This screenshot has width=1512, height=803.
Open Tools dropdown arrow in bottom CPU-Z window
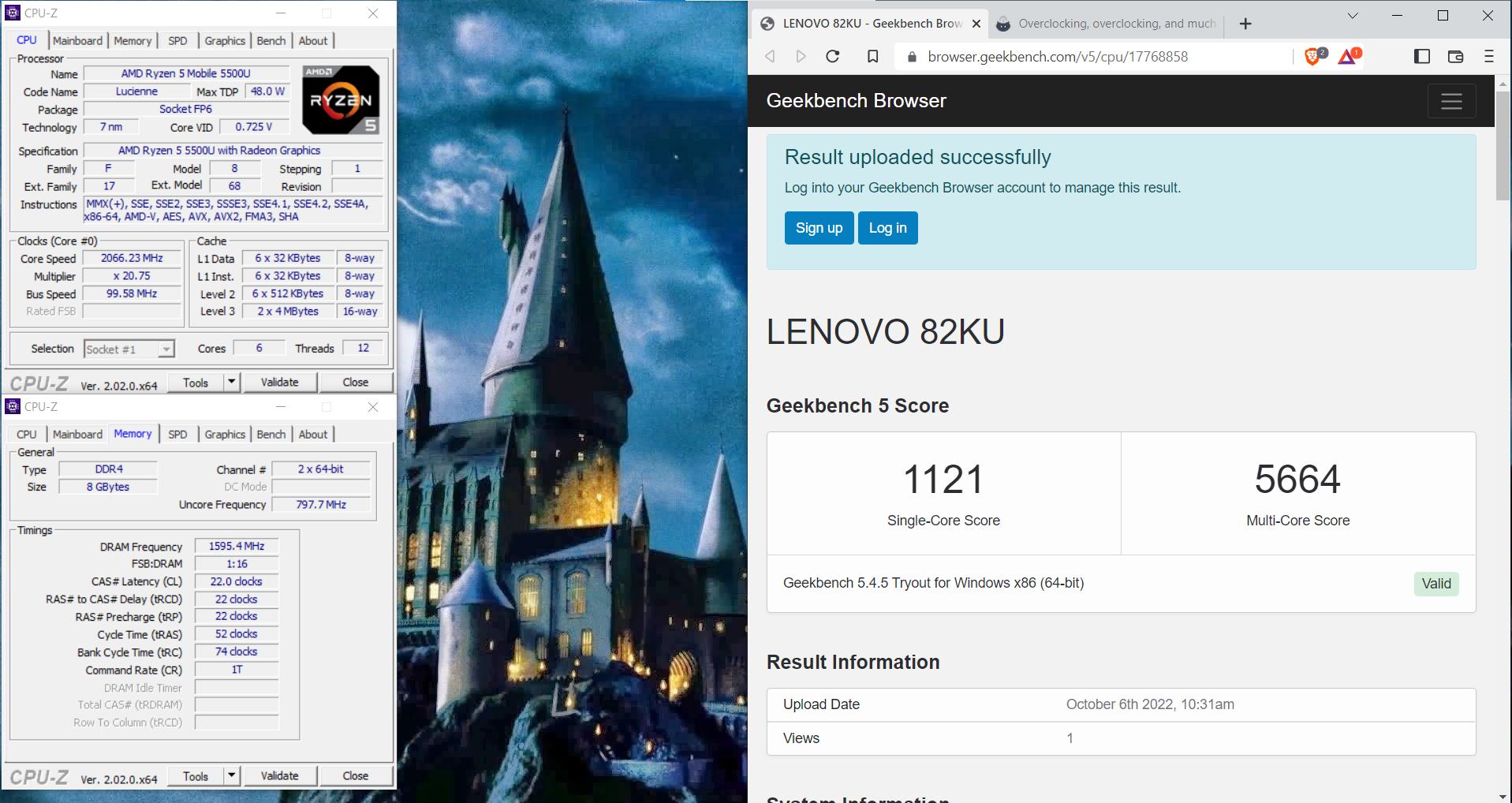tap(231, 776)
